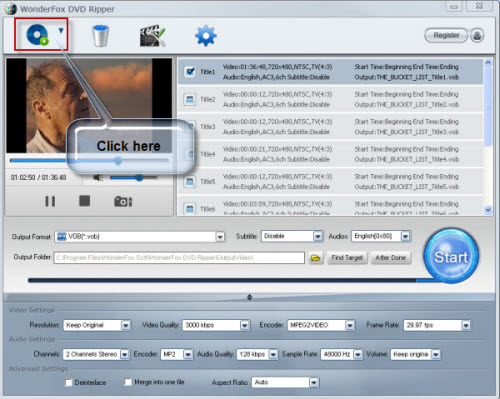This screenshot has height=399, width=500.
Task: Open the clapperboard video edit tool
Action: (153, 35)
